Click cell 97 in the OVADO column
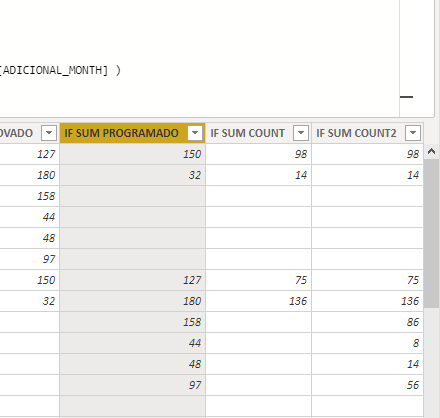Viewport: 440px width, 418px height. pos(30,259)
